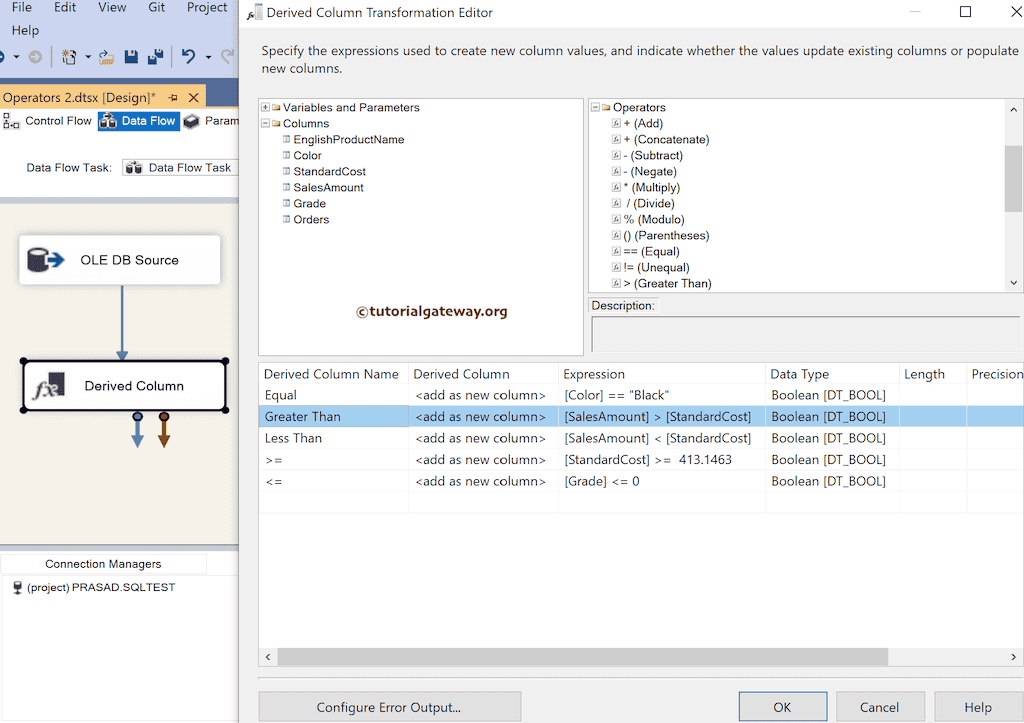Viewport: 1024px width, 723px height.
Task: Open the Edit menu
Action: coord(65,7)
